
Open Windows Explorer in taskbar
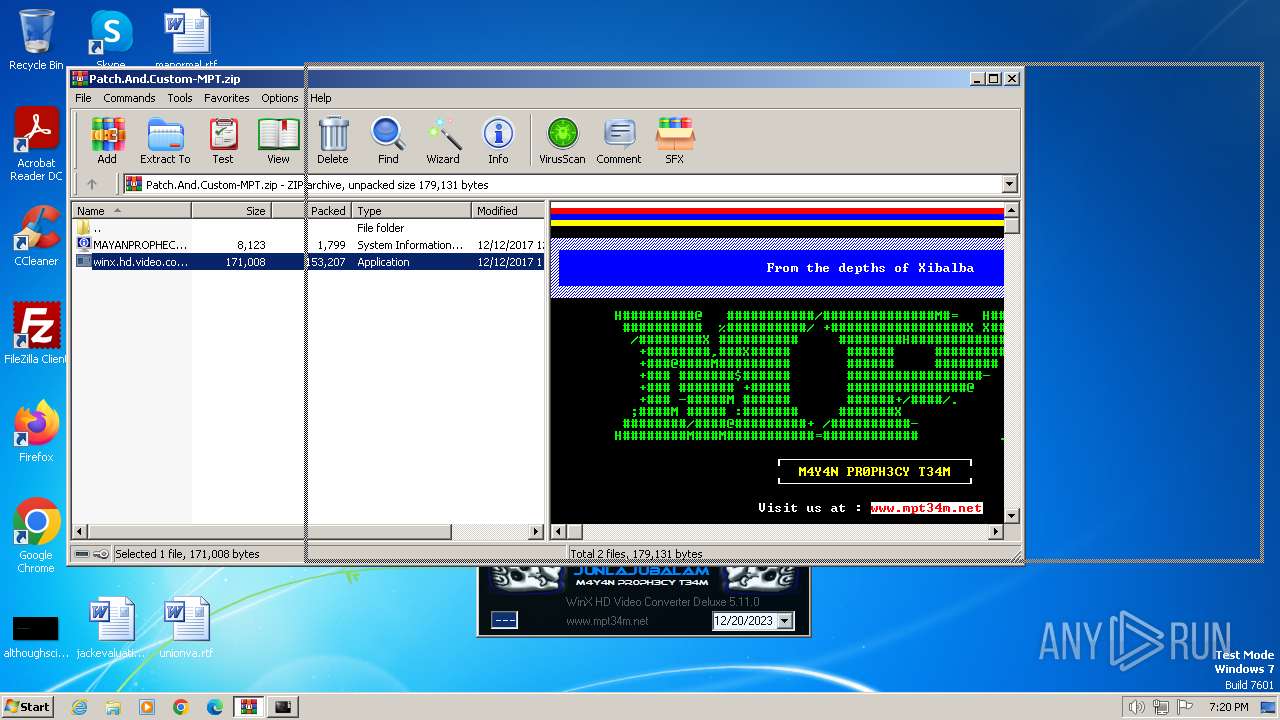click(113, 707)
